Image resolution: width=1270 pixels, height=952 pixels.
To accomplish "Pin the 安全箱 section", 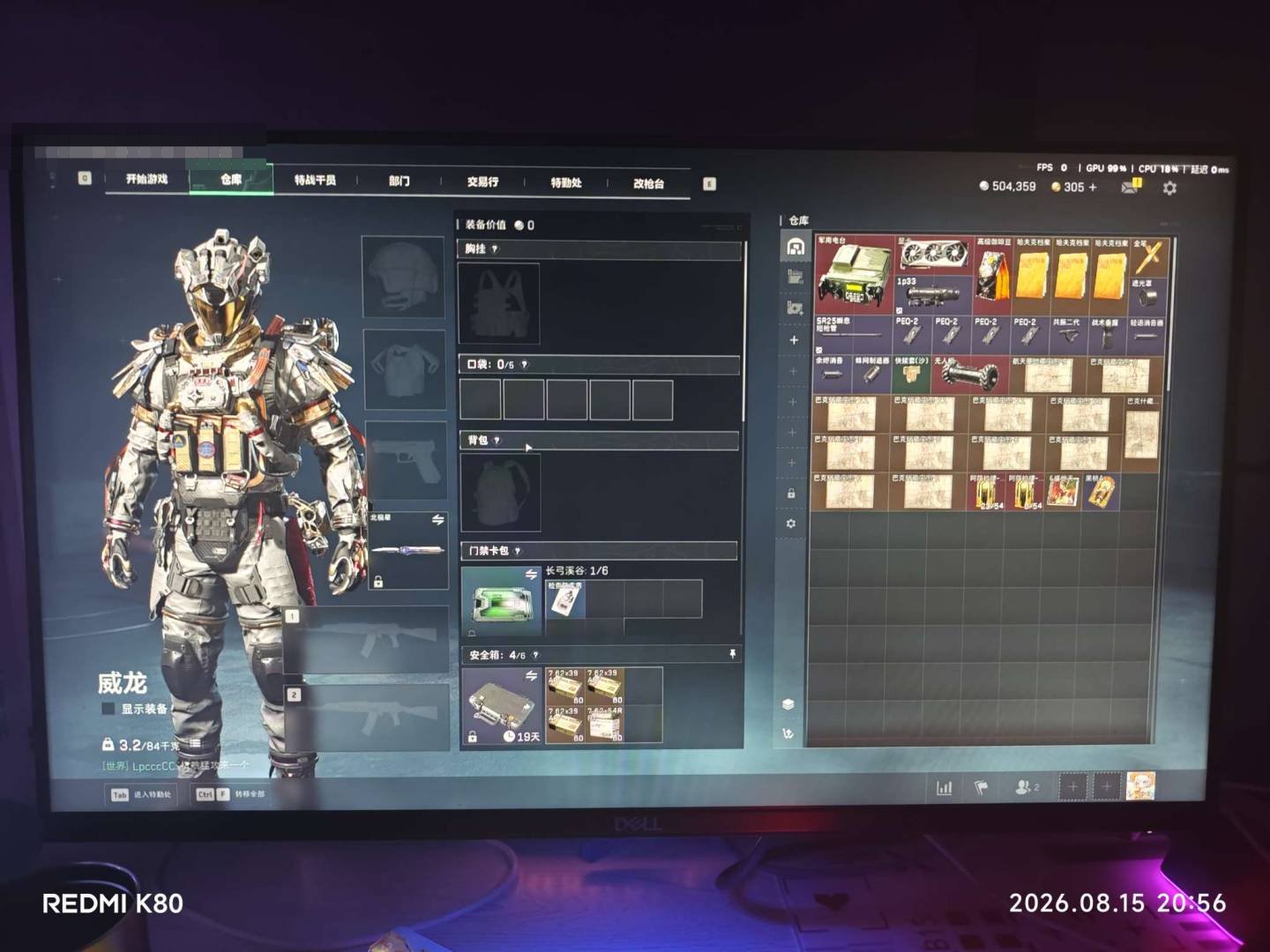I will [x=732, y=654].
